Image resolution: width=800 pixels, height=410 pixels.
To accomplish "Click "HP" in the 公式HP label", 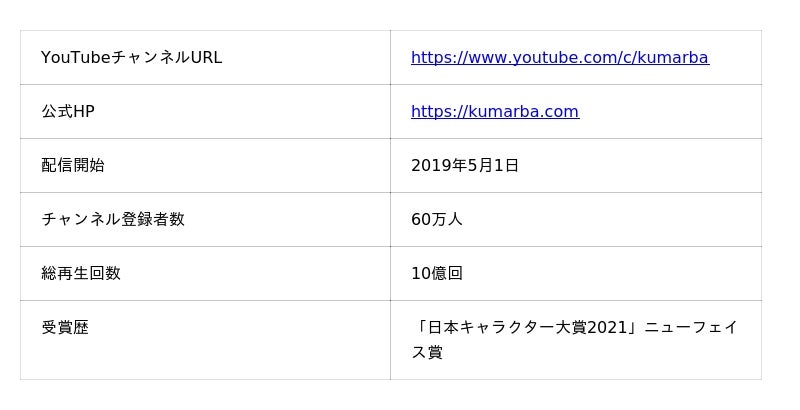I will pyautogui.click(x=84, y=111).
